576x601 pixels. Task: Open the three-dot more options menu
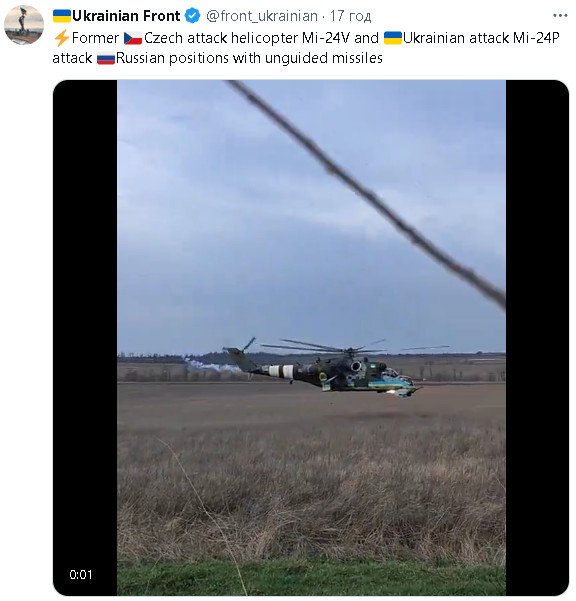[560, 16]
